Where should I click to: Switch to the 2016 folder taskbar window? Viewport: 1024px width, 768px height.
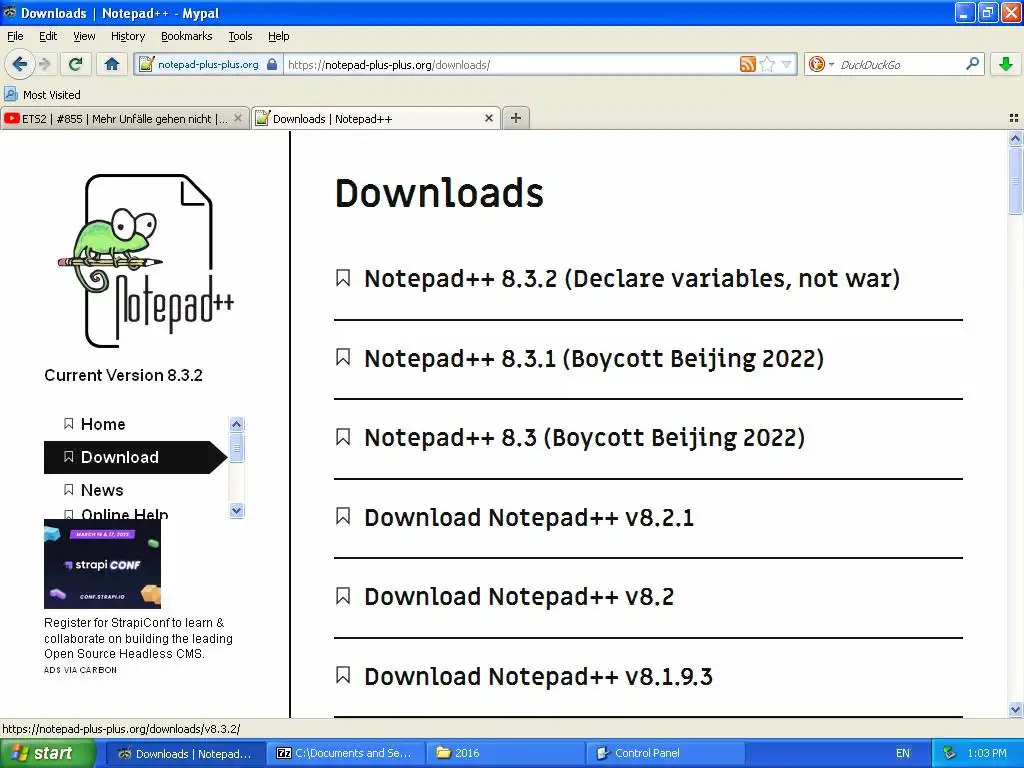tap(505, 754)
